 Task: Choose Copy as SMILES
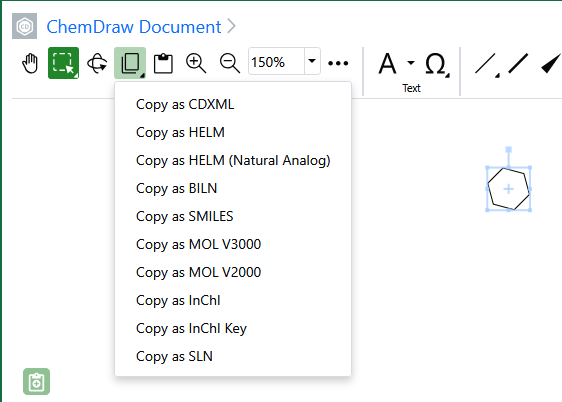[x=233, y=216]
